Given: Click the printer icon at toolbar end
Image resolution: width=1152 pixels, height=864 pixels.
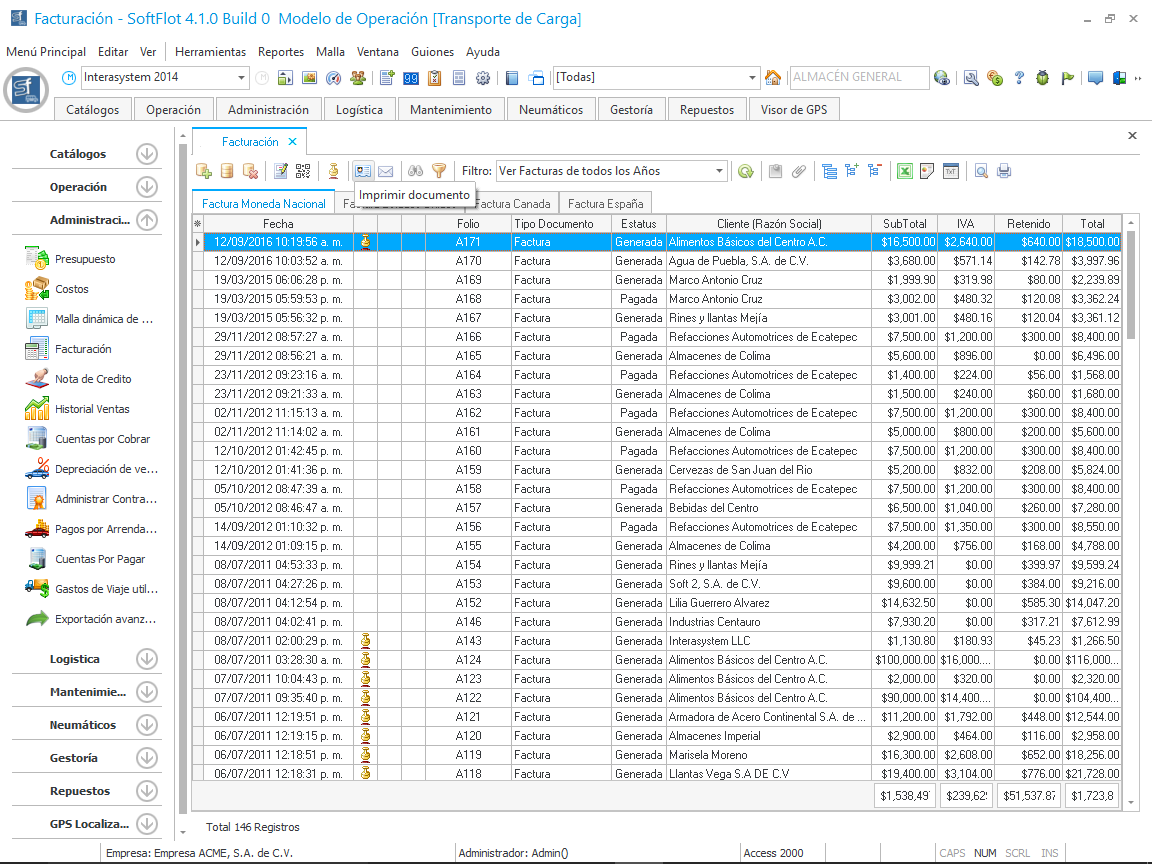Looking at the screenshot, I should (x=1003, y=171).
